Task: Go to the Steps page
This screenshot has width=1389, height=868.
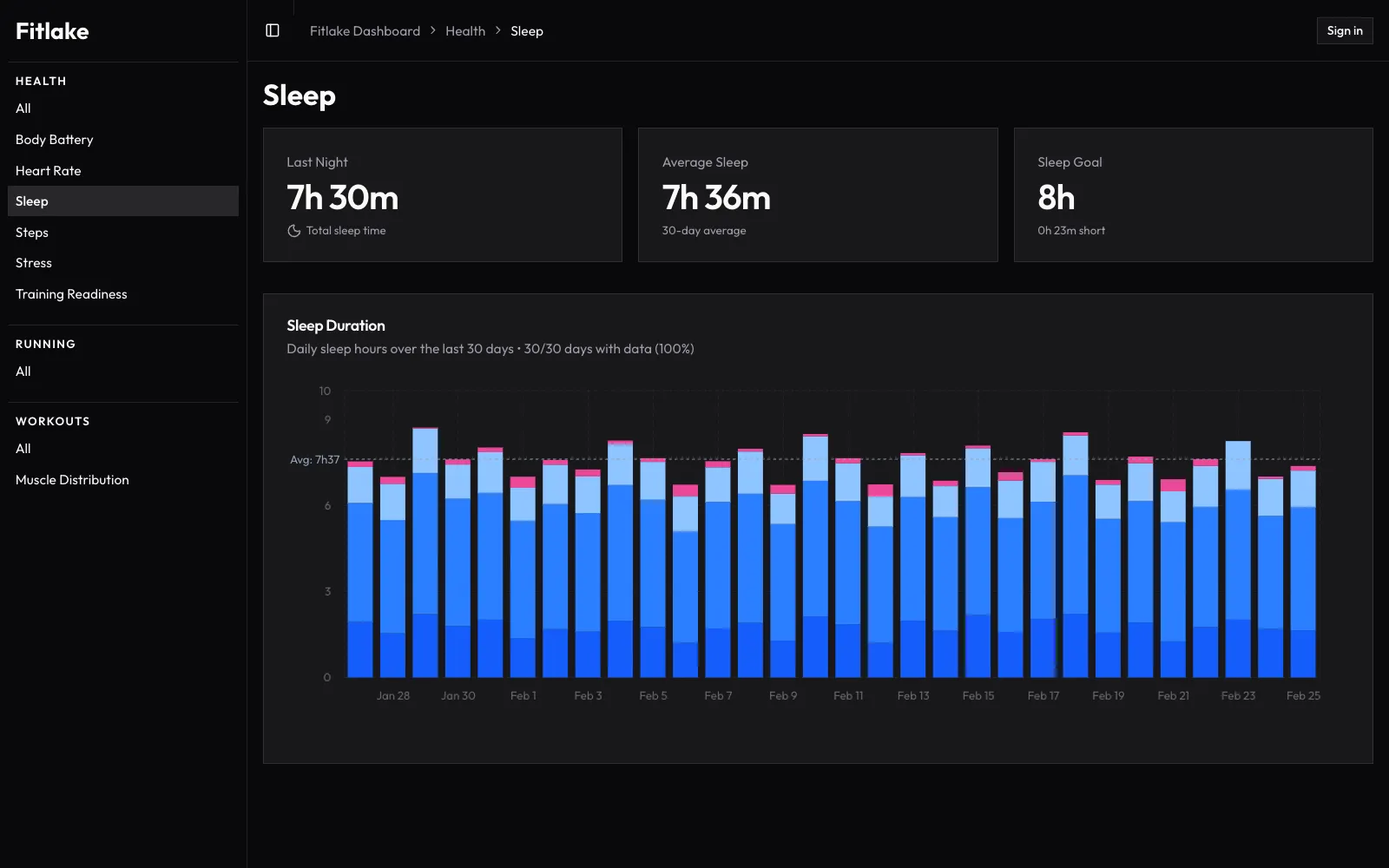Action: point(123,233)
